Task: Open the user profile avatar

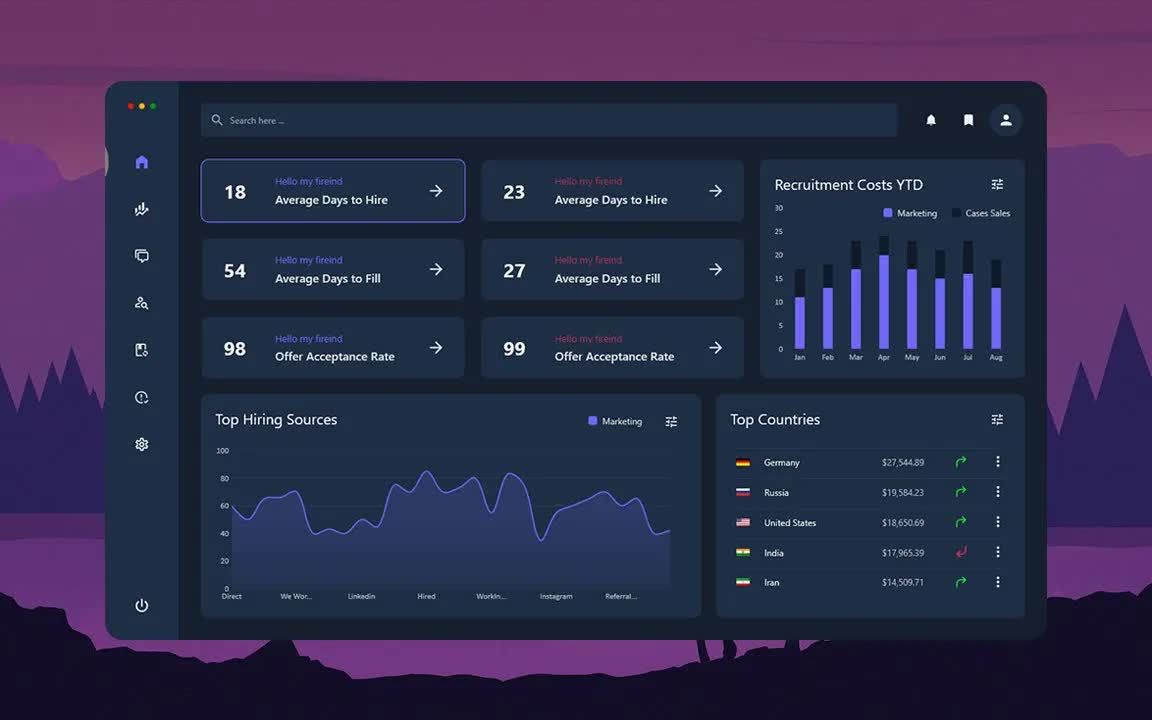Action: [1006, 120]
